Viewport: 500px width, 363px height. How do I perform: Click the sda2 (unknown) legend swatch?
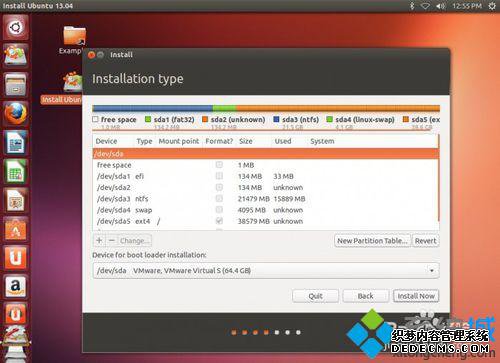[205, 119]
